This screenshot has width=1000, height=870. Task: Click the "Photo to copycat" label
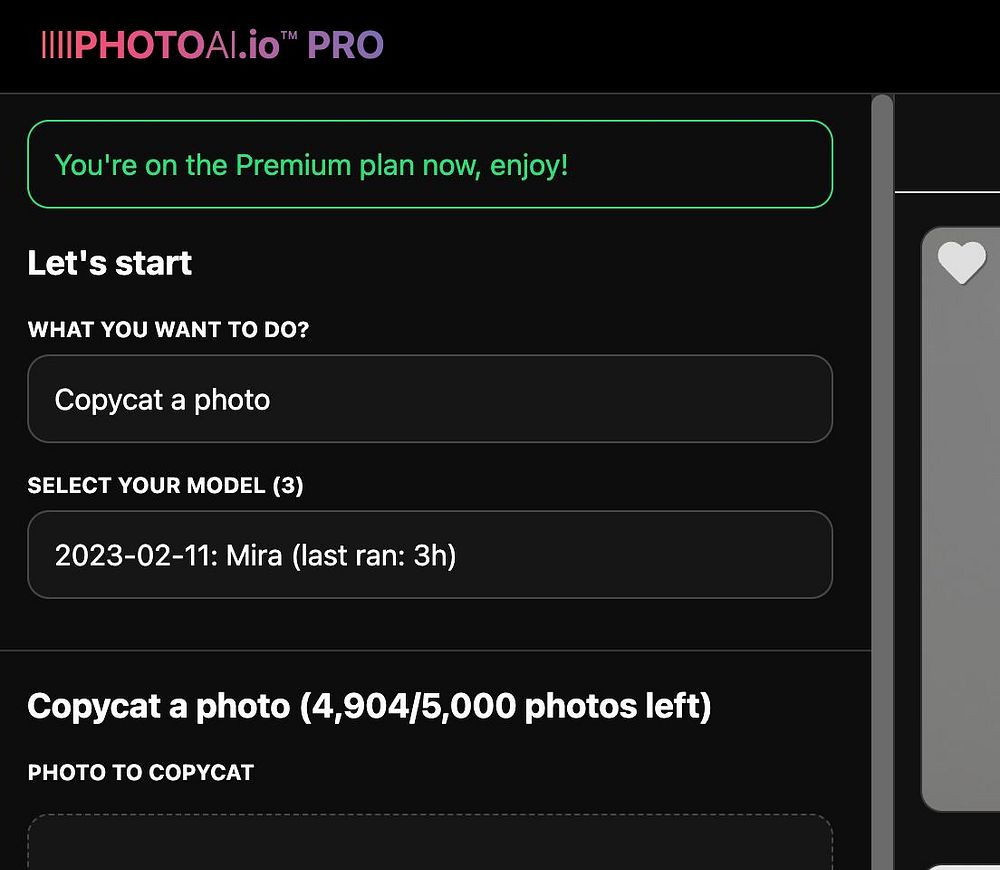[x=141, y=772]
